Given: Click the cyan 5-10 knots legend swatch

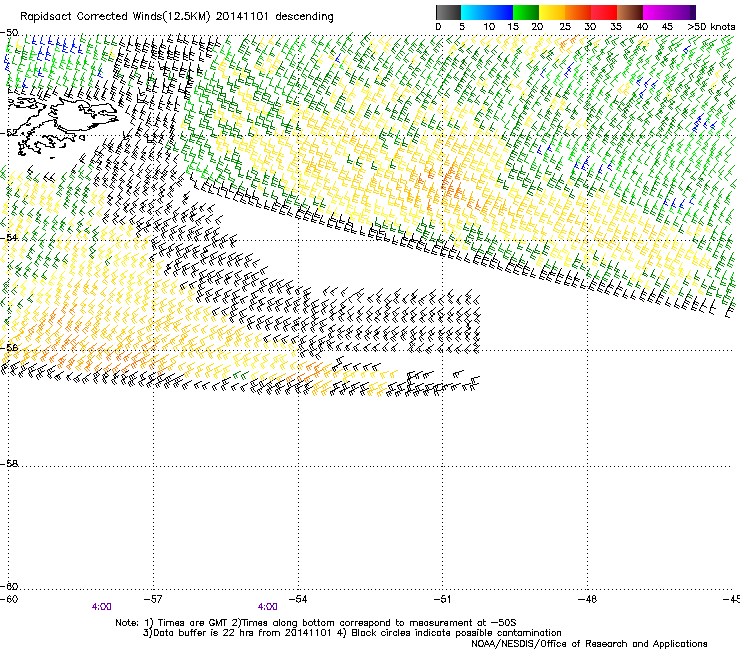Looking at the screenshot, I should pos(474,12).
